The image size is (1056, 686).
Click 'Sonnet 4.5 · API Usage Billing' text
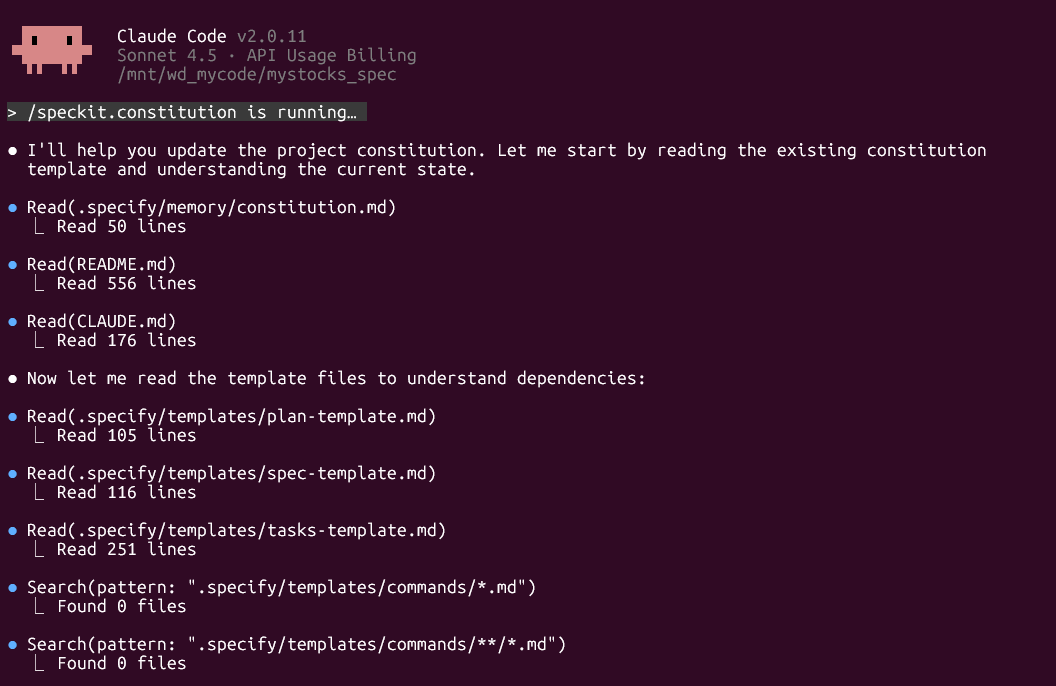267,55
